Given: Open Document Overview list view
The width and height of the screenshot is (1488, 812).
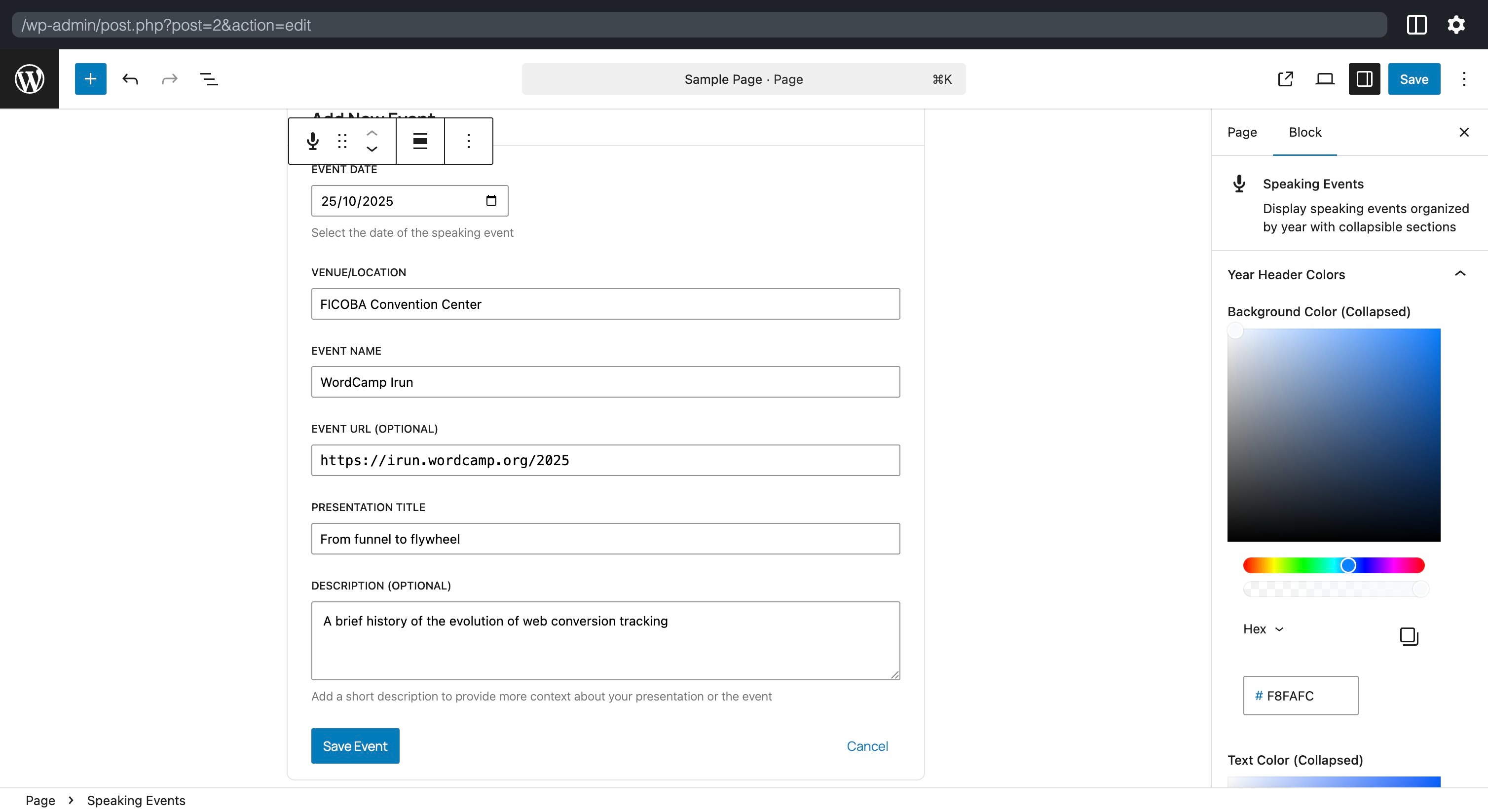Looking at the screenshot, I should pyautogui.click(x=209, y=79).
